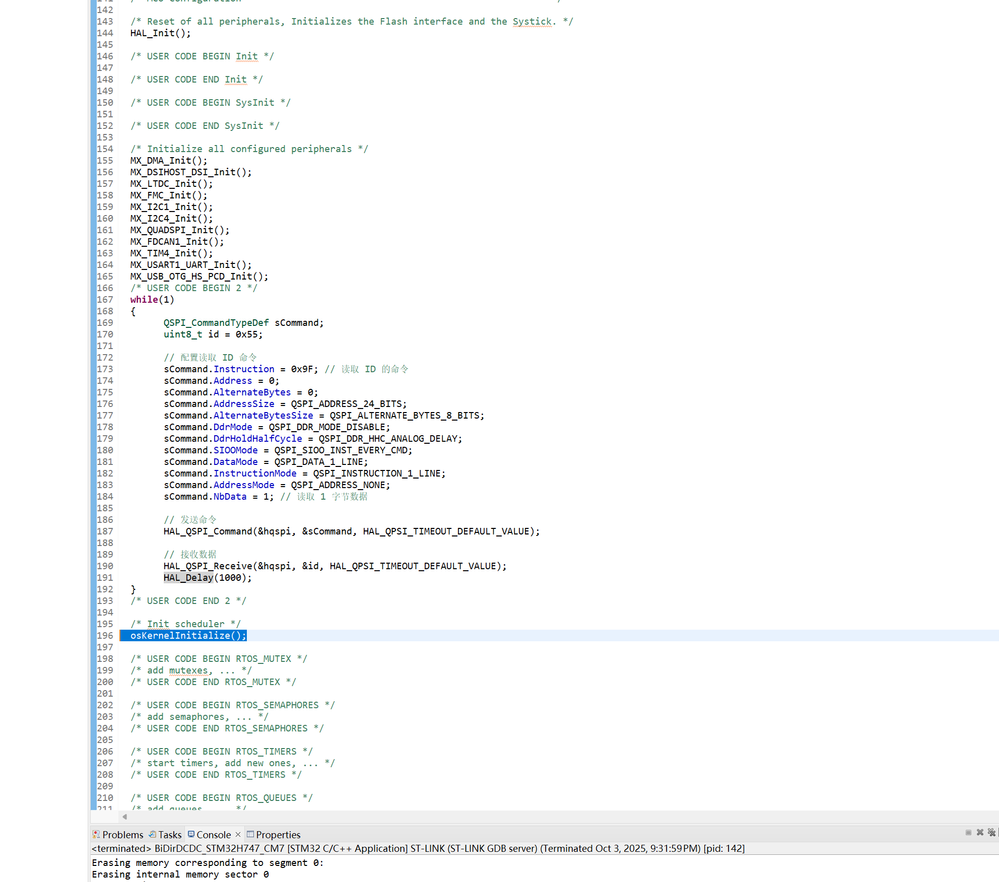The image size is (999, 882).
Task: Click line number 196 in the editor ruler
Action: click(x=107, y=635)
